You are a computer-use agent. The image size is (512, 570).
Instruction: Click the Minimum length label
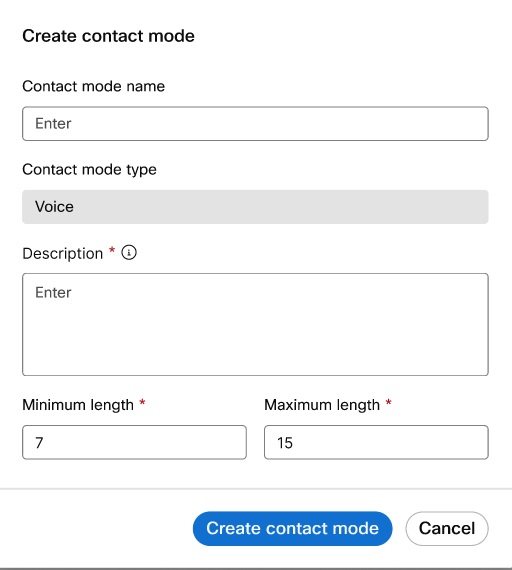pyautogui.click(x=78, y=405)
